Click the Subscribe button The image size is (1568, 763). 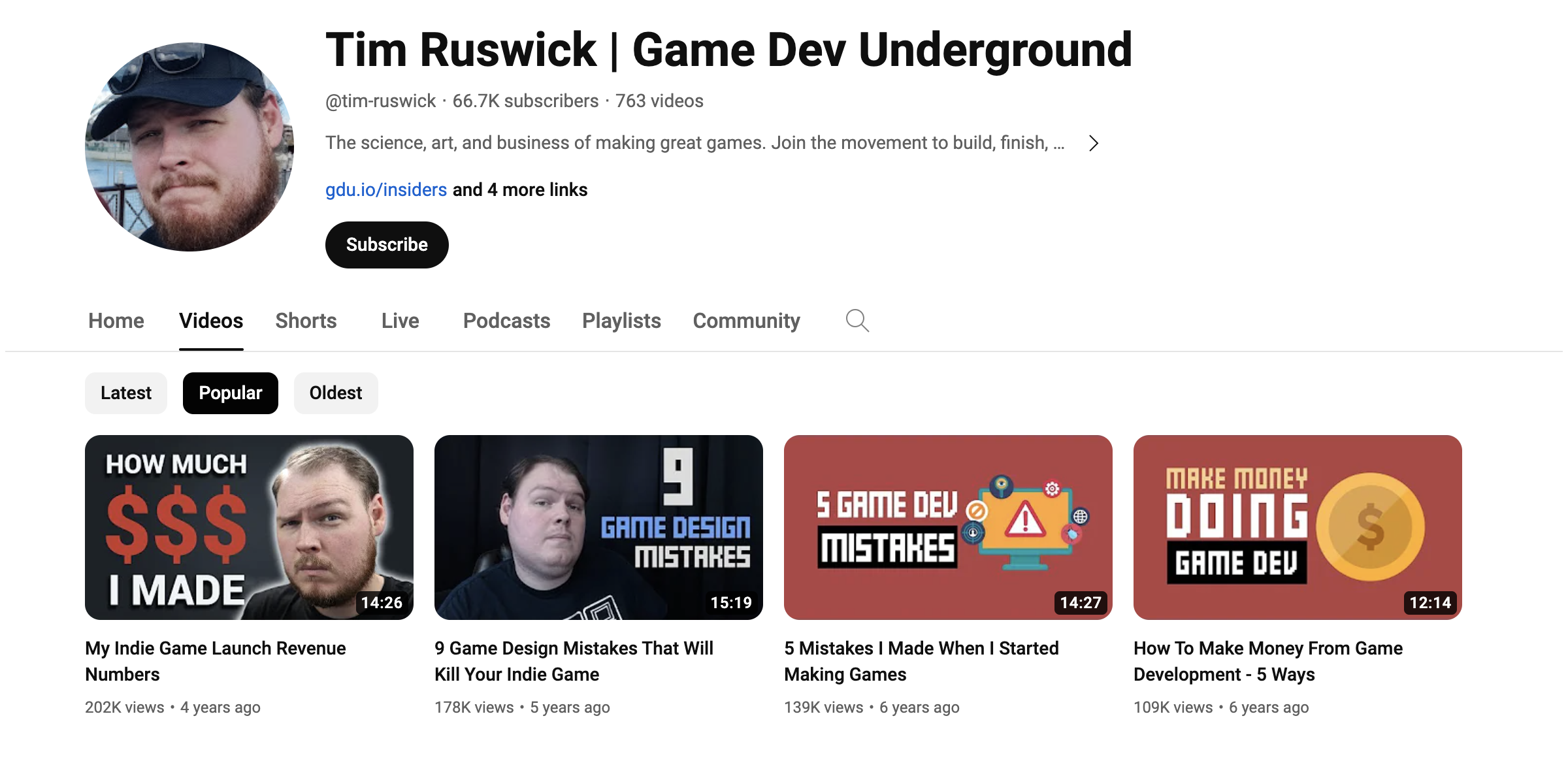tap(386, 244)
